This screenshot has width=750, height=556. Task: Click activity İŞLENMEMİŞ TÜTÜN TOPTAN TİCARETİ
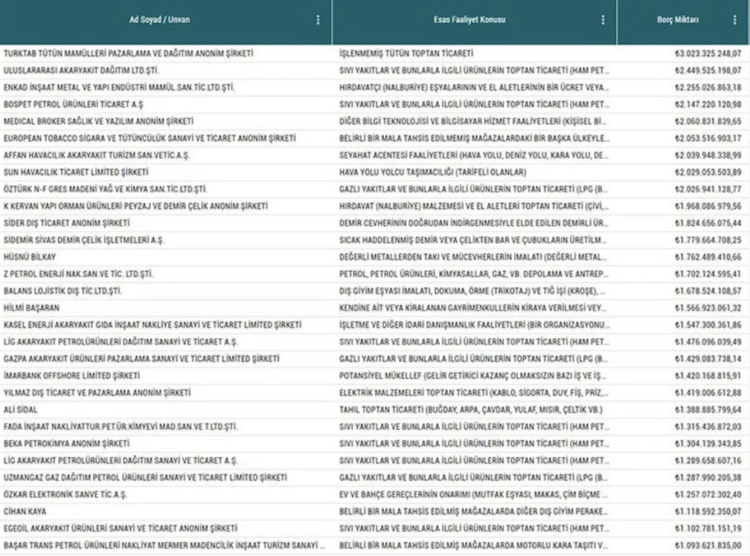pos(406,54)
